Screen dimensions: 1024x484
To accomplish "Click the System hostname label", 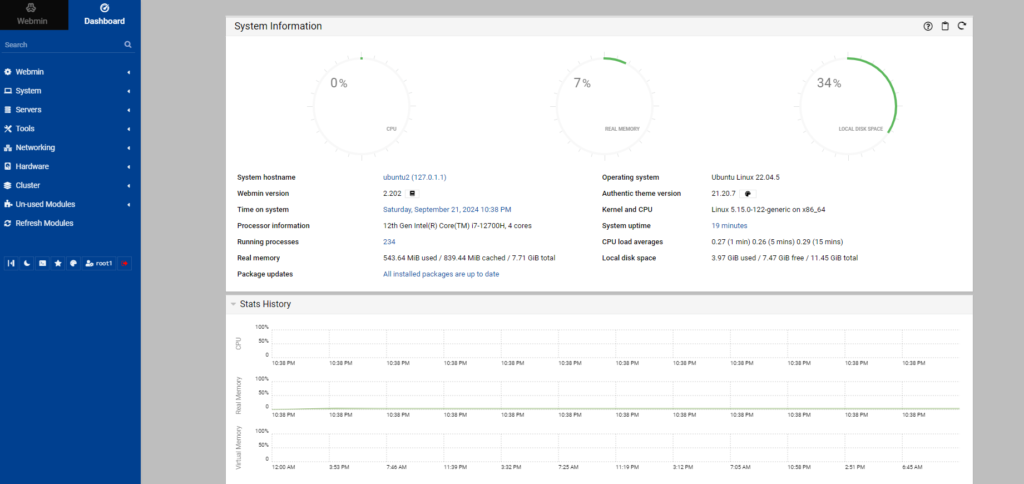I will pyautogui.click(x=266, y=177).
